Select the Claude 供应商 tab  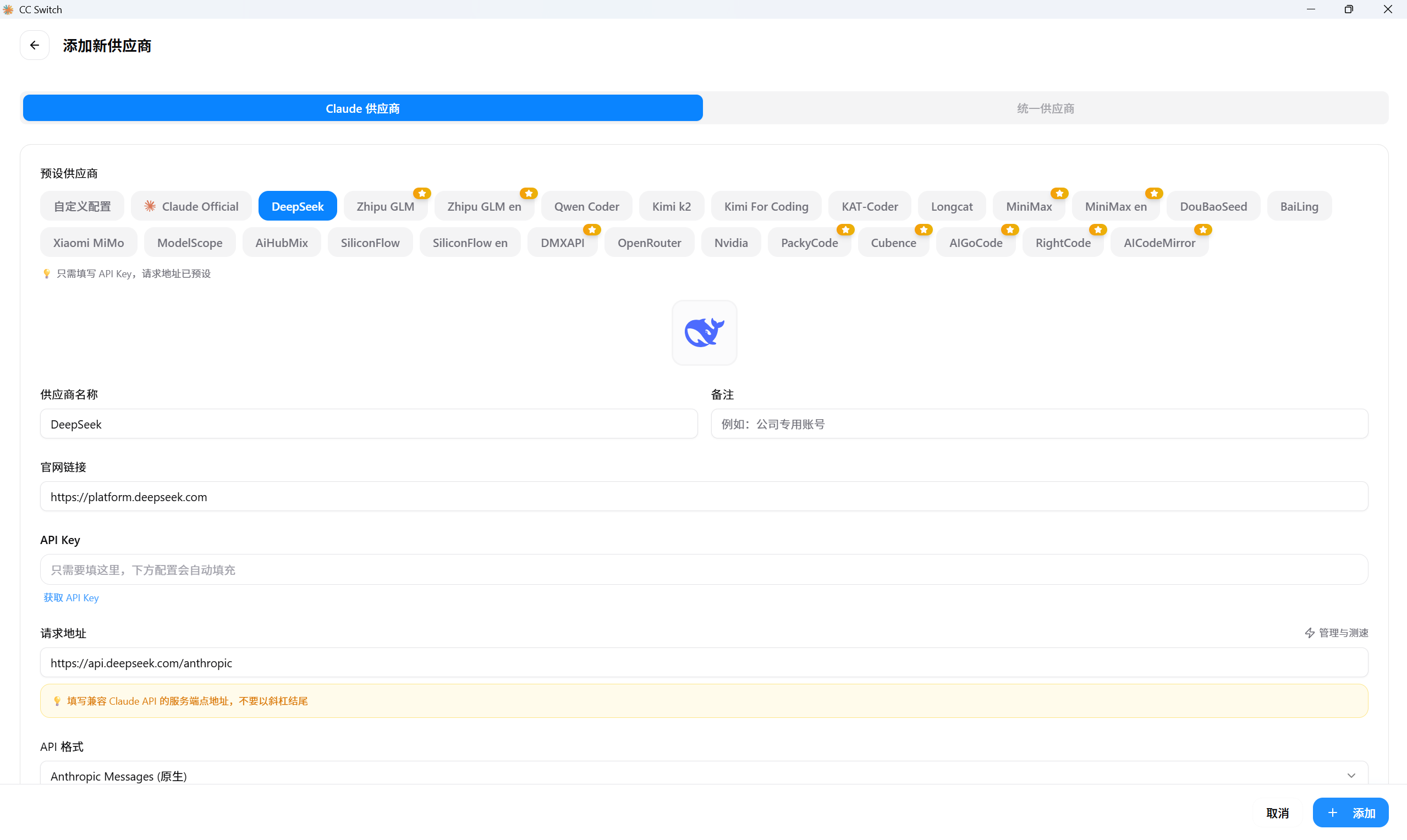[363, 108]
